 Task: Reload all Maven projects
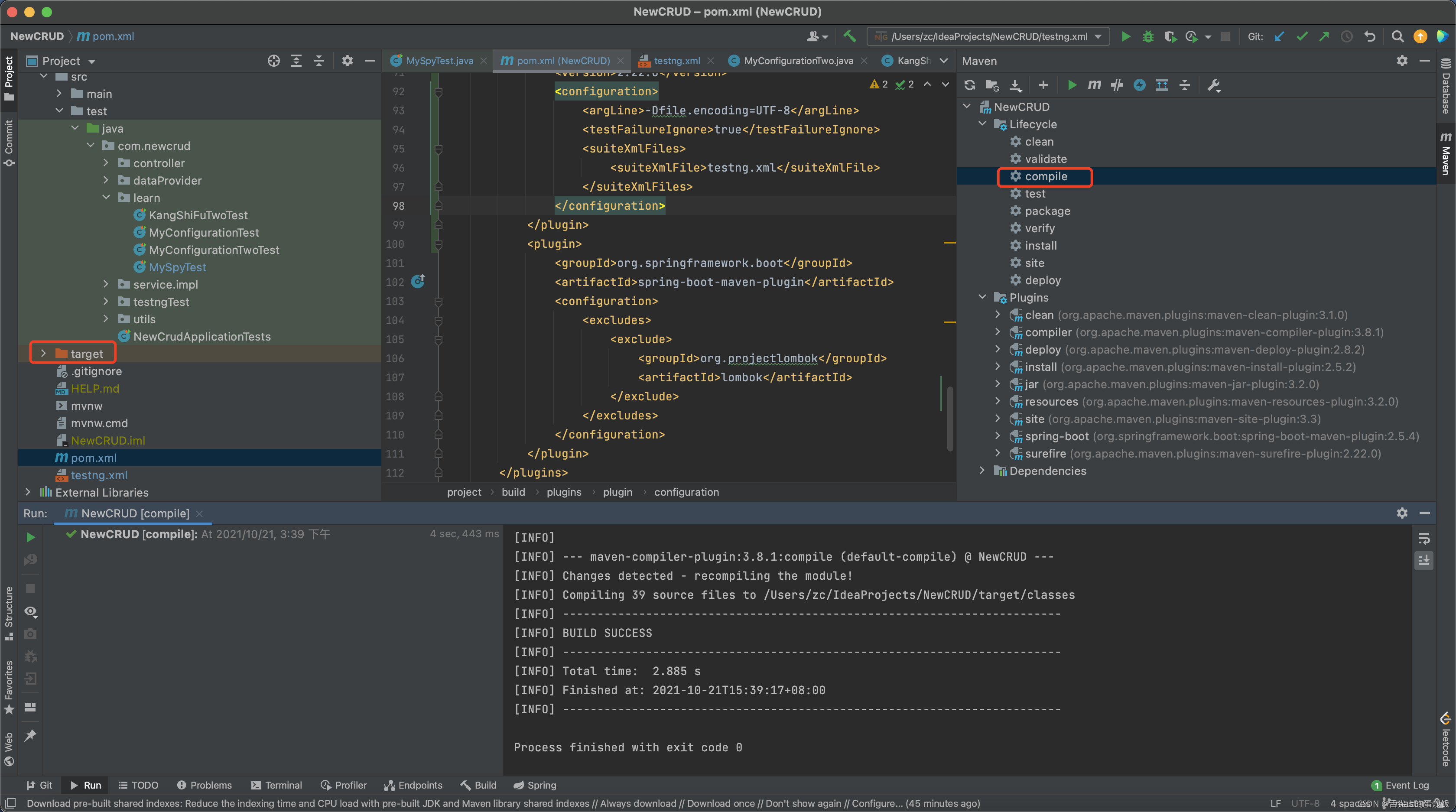click(970, 85)
